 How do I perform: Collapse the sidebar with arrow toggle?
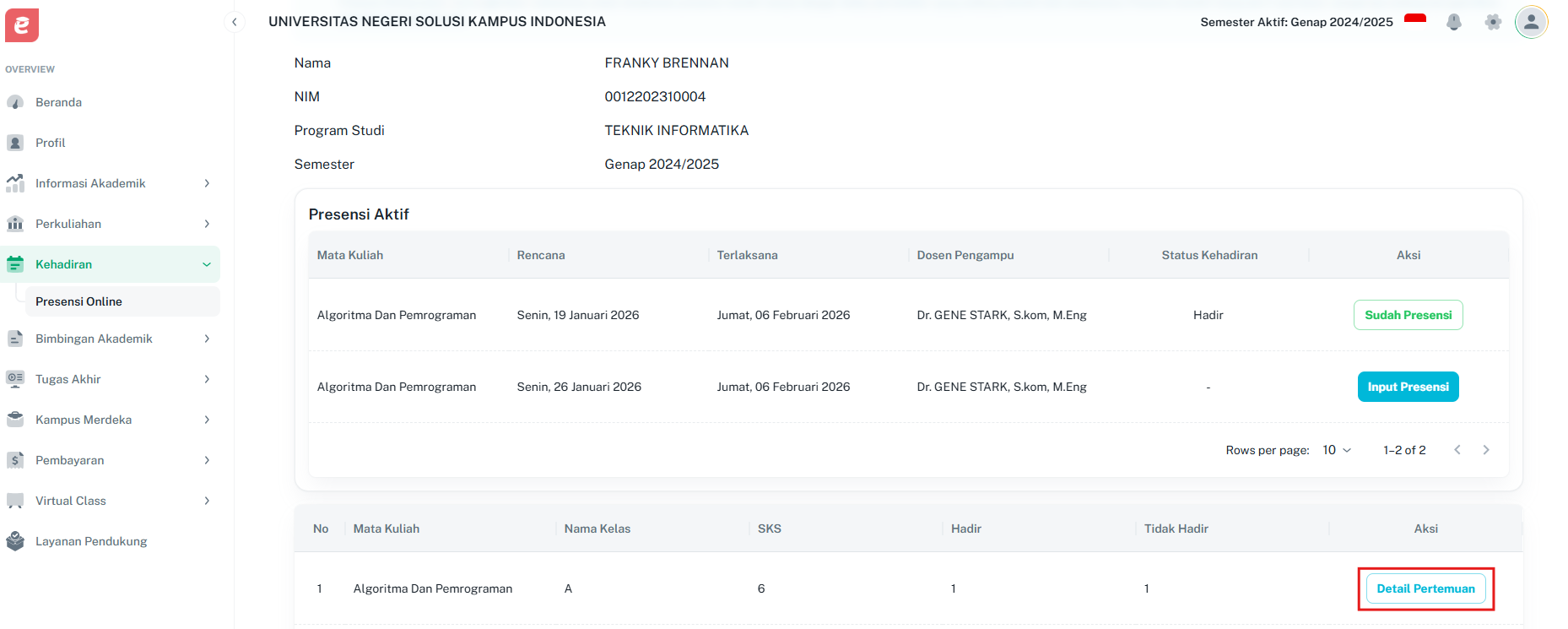point(235,22)
